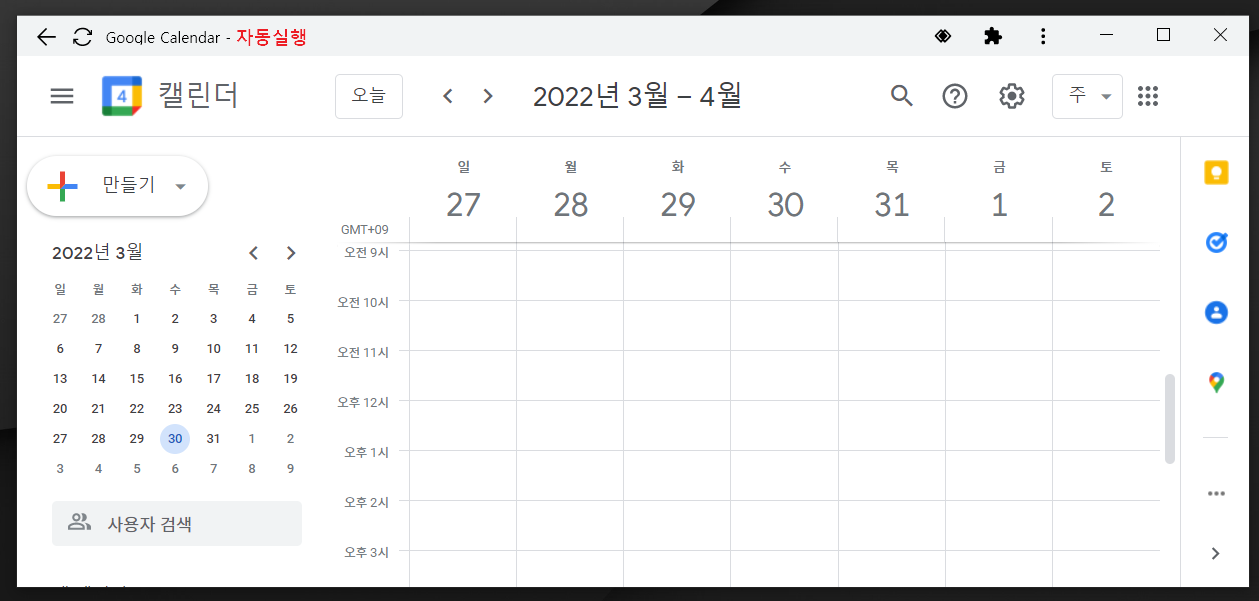
Task: Click the reload page icon
Action: click(82, 36)
